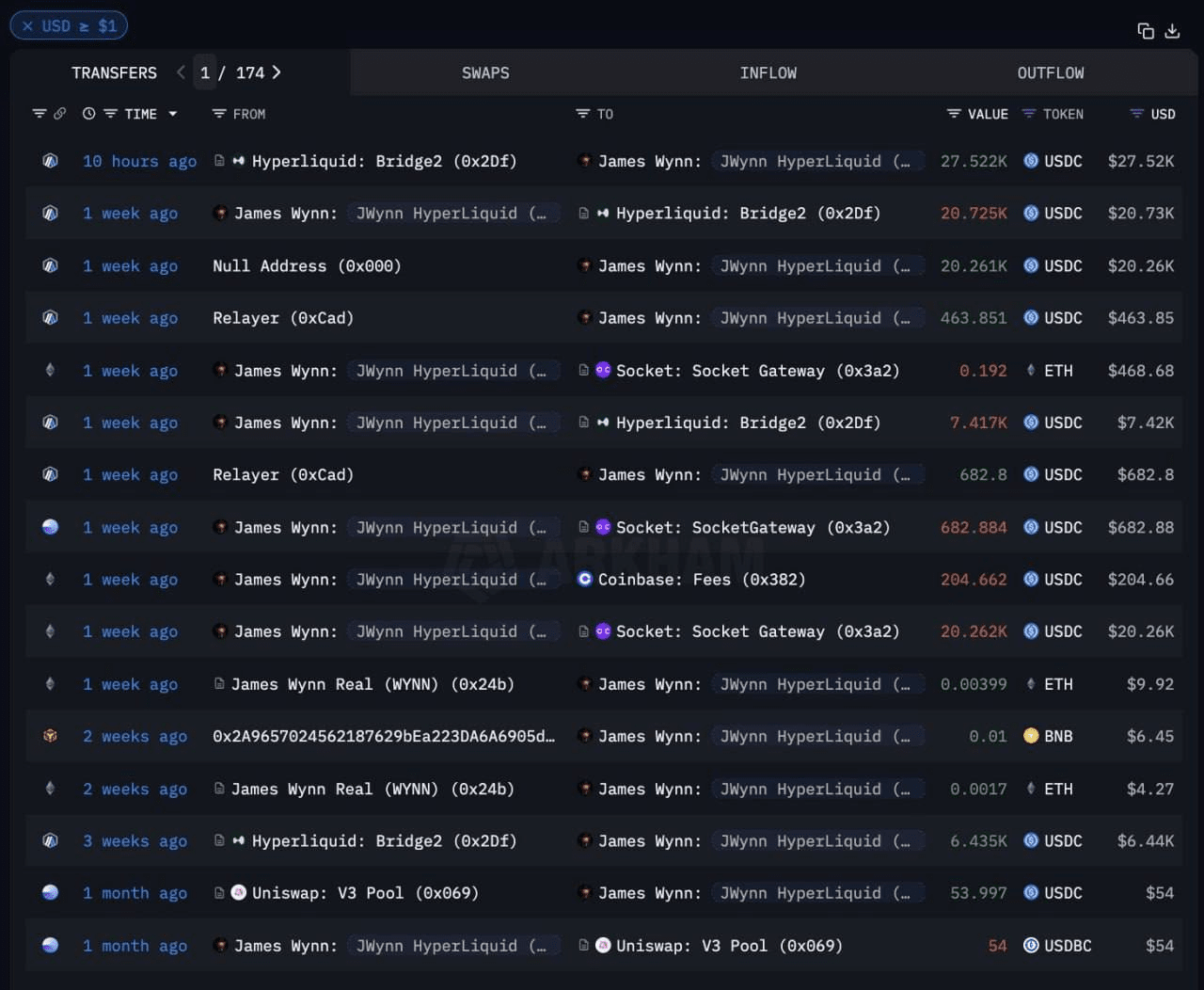Open the TIME column filter
The width and height of the screenshot is (1204, 990).
(x=110, y=114)
